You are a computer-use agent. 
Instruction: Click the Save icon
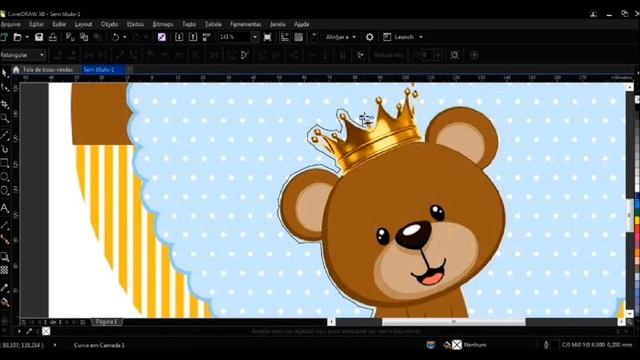(x=39, y=37)
